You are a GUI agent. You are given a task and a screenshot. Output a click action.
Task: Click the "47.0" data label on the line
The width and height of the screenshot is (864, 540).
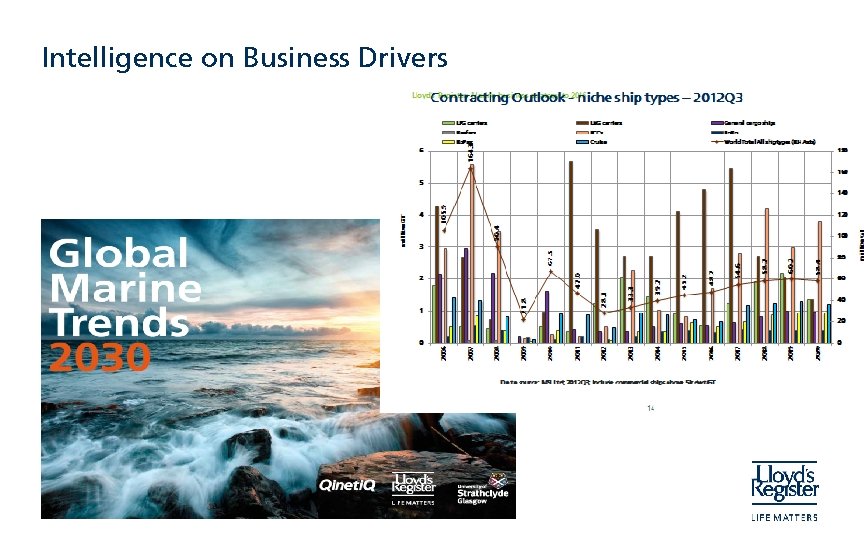point(577,279)
